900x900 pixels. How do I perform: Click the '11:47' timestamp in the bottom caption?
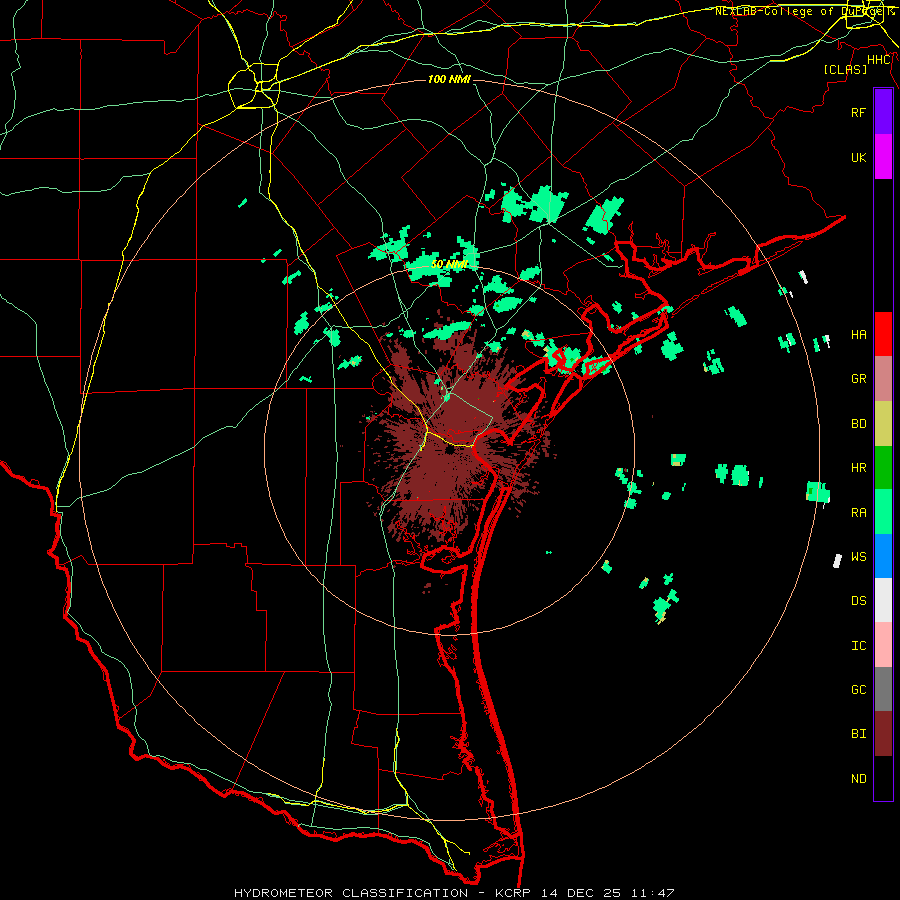(652, 893)
